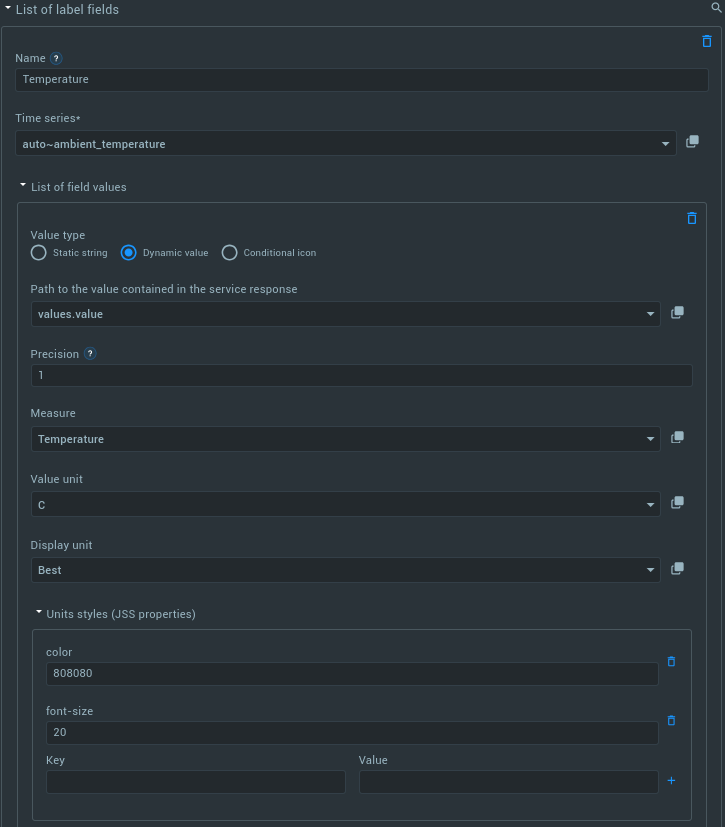725x827 pixels.
Task: Choose the Conditional icon value type
Action: point(229,253)
